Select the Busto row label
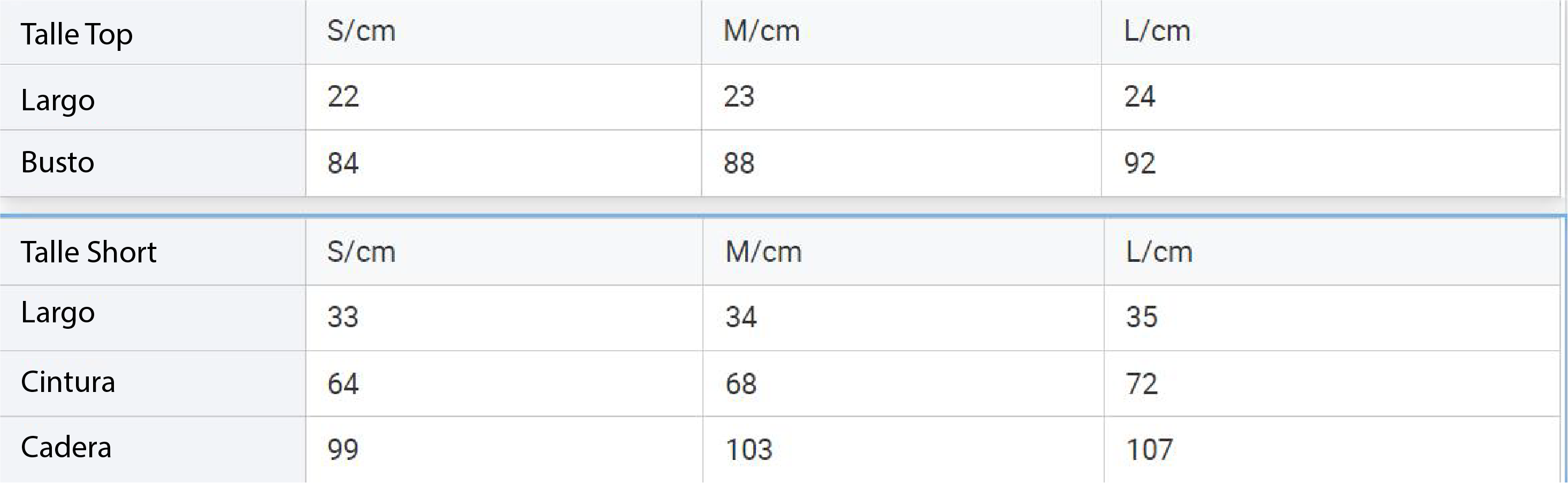The width and height of the screenshot is (1568, 483). coord(58,162)
